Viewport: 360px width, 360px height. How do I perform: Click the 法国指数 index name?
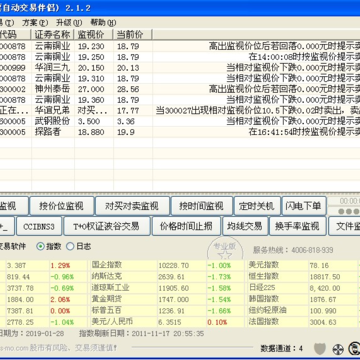(264, 322)
